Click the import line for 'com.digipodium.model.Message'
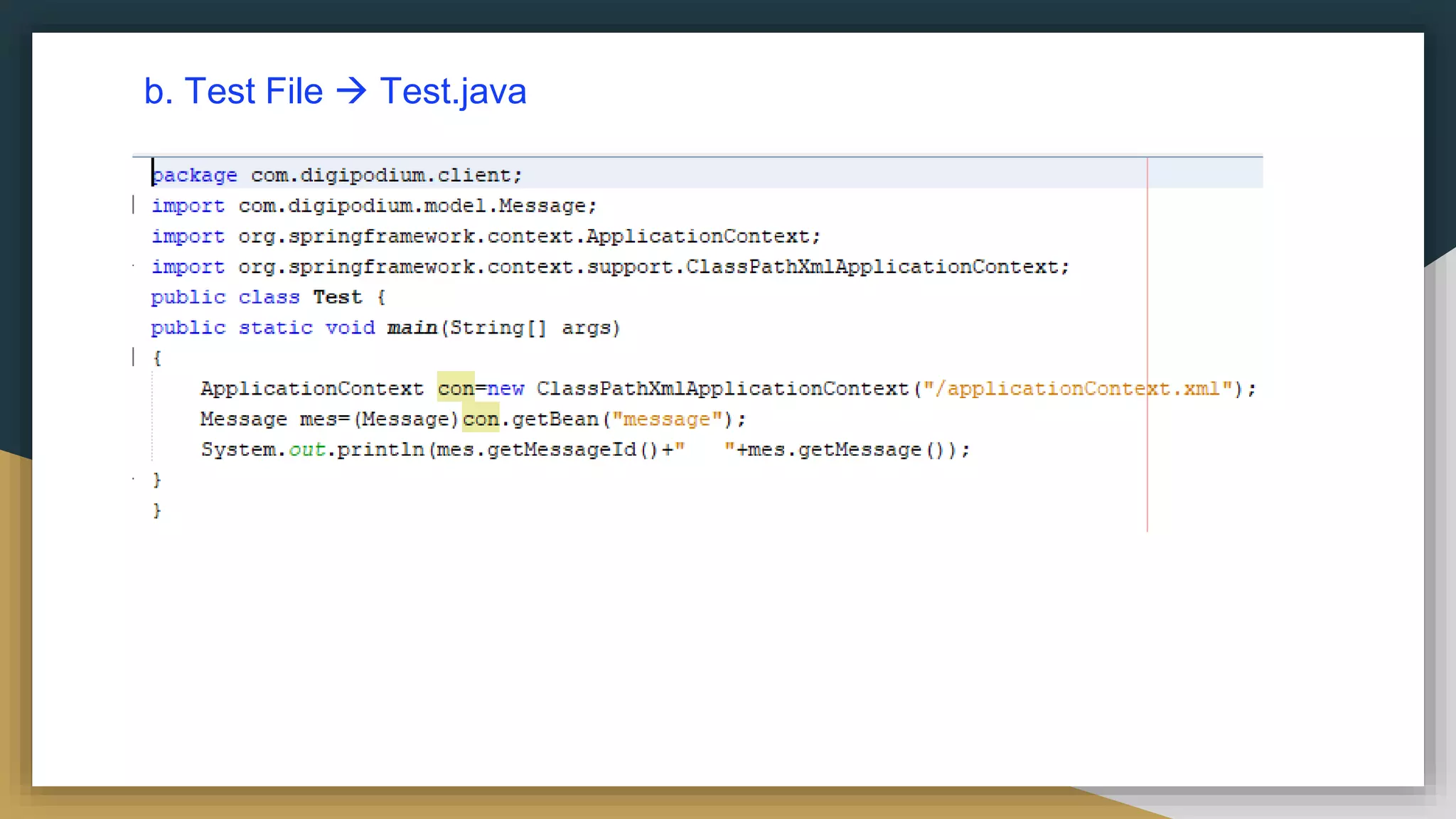 [x=374, y=206]
